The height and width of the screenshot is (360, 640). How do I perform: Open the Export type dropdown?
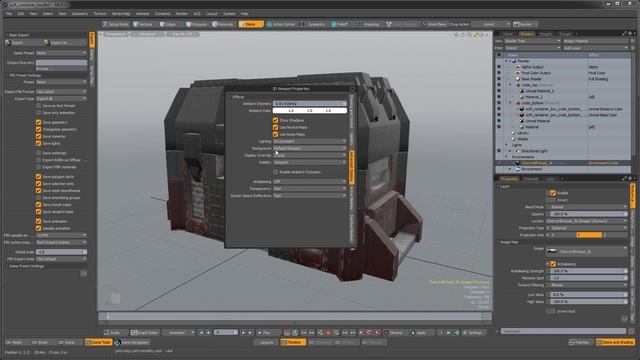point(61,99)
